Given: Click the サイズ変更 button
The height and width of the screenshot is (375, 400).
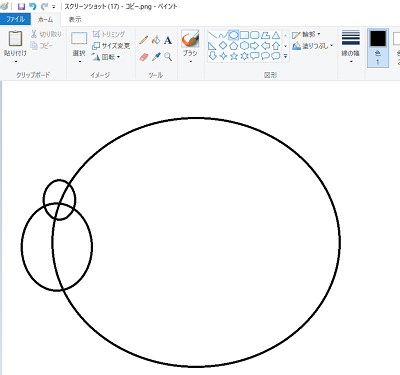Looking at the screenshot, I should [111, 46].
